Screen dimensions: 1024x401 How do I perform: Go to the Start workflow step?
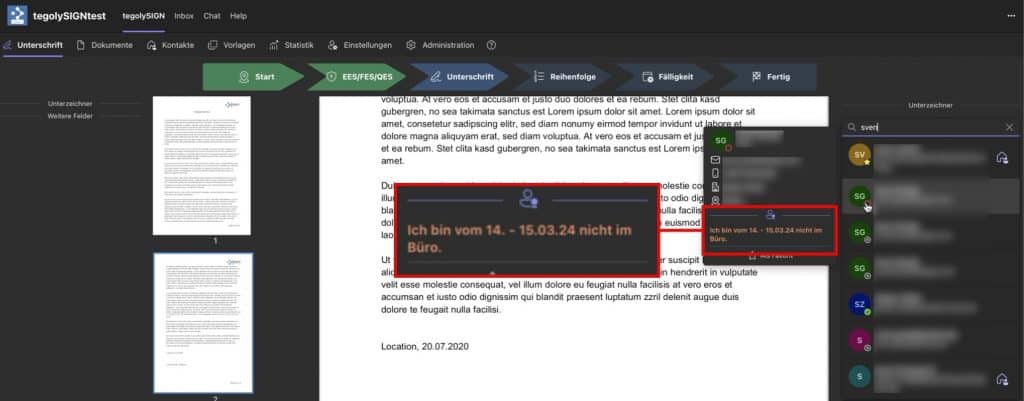252,77
